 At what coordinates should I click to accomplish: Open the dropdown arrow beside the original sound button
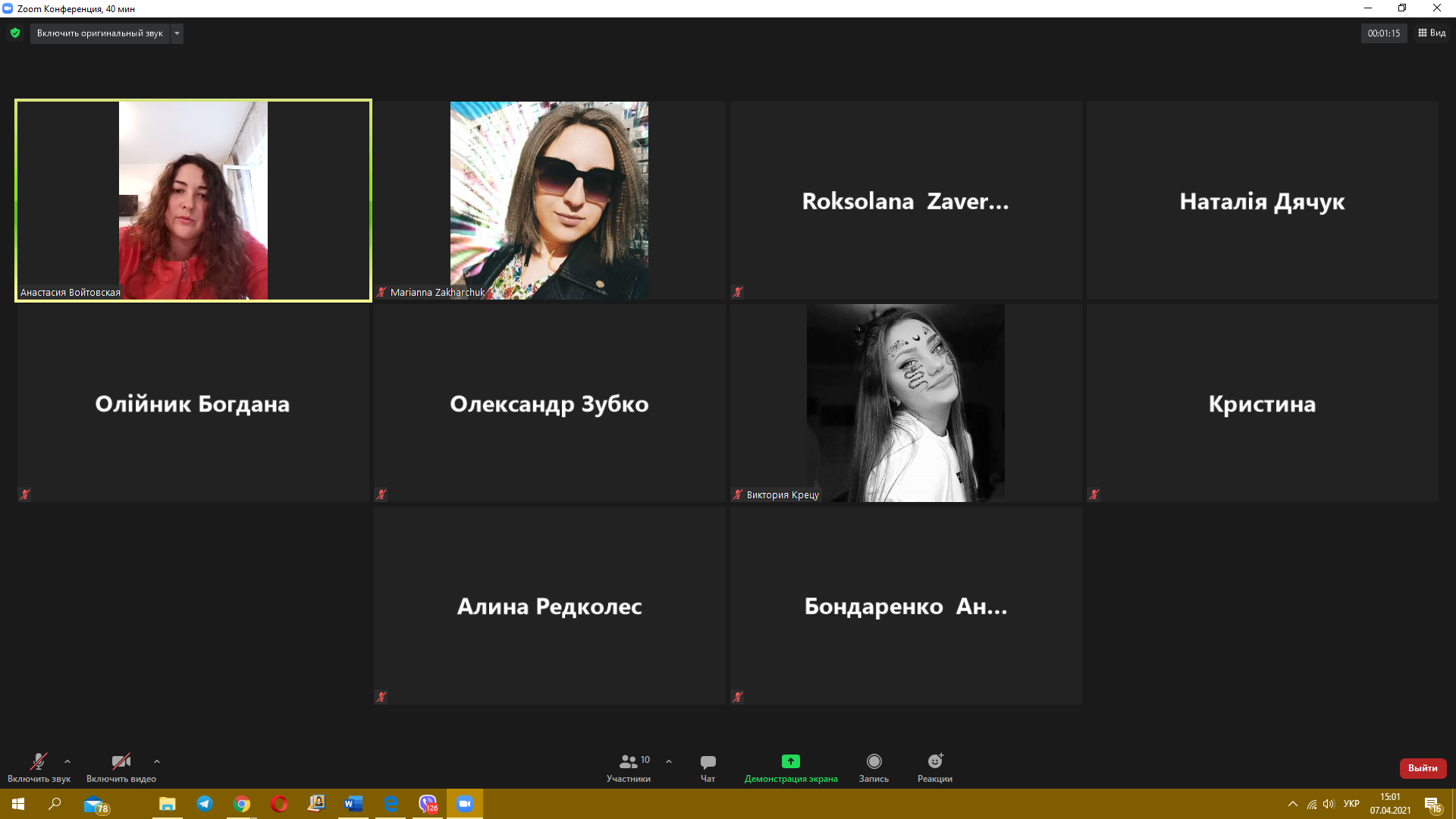pyautogui.click(x=177, y=33)
